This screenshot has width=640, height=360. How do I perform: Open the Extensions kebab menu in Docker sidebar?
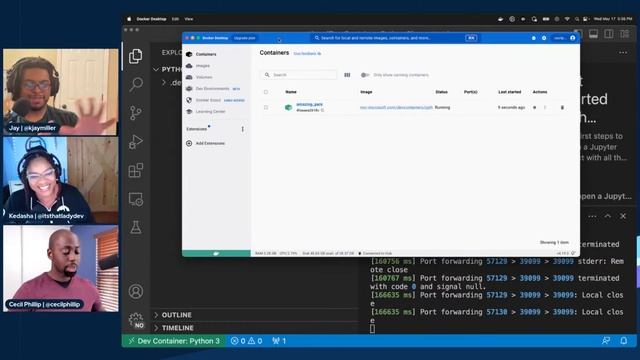click(242, 129)
